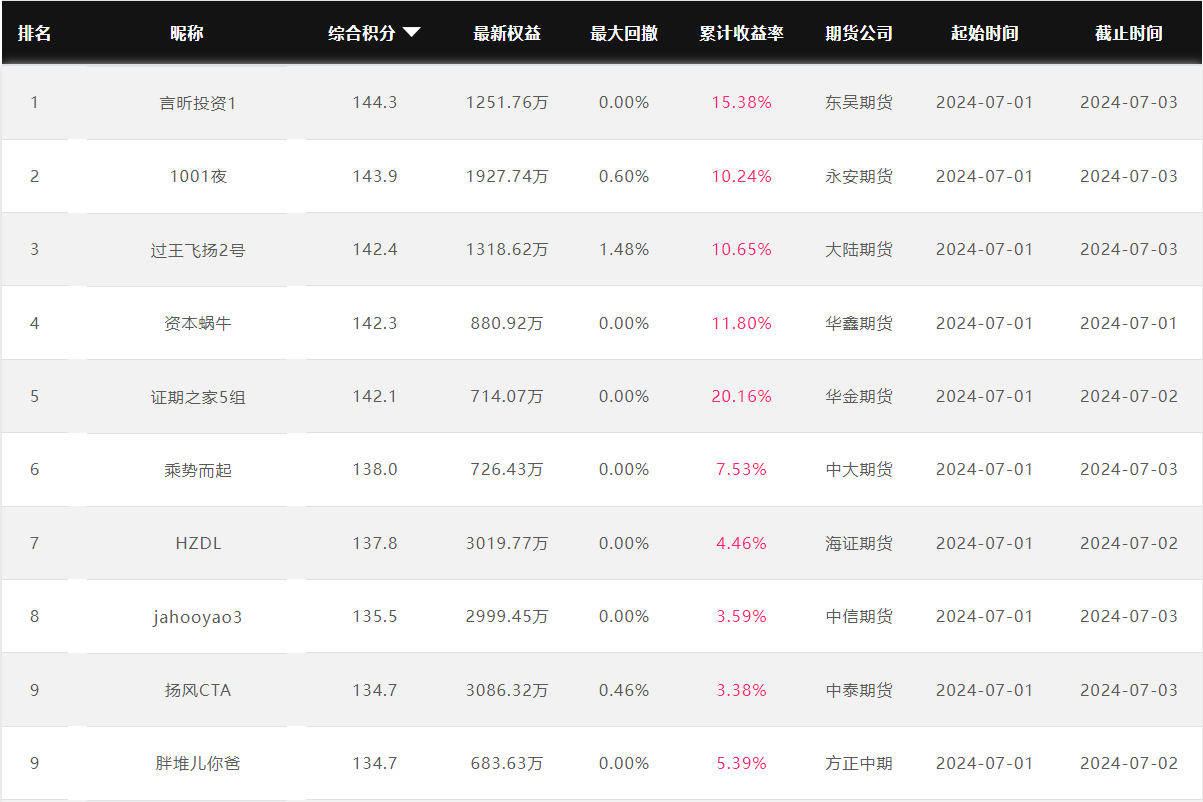Screen dimensions: 1203x802
Task: Open trader 胖堆儿你爸
Action: point(198,763)
